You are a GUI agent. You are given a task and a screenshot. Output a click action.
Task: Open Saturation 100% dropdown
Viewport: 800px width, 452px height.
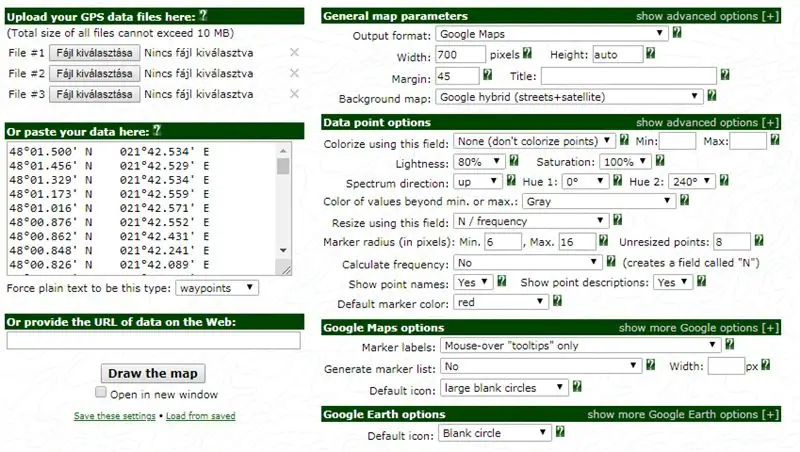pyautogui.click(x=626, y=162)
